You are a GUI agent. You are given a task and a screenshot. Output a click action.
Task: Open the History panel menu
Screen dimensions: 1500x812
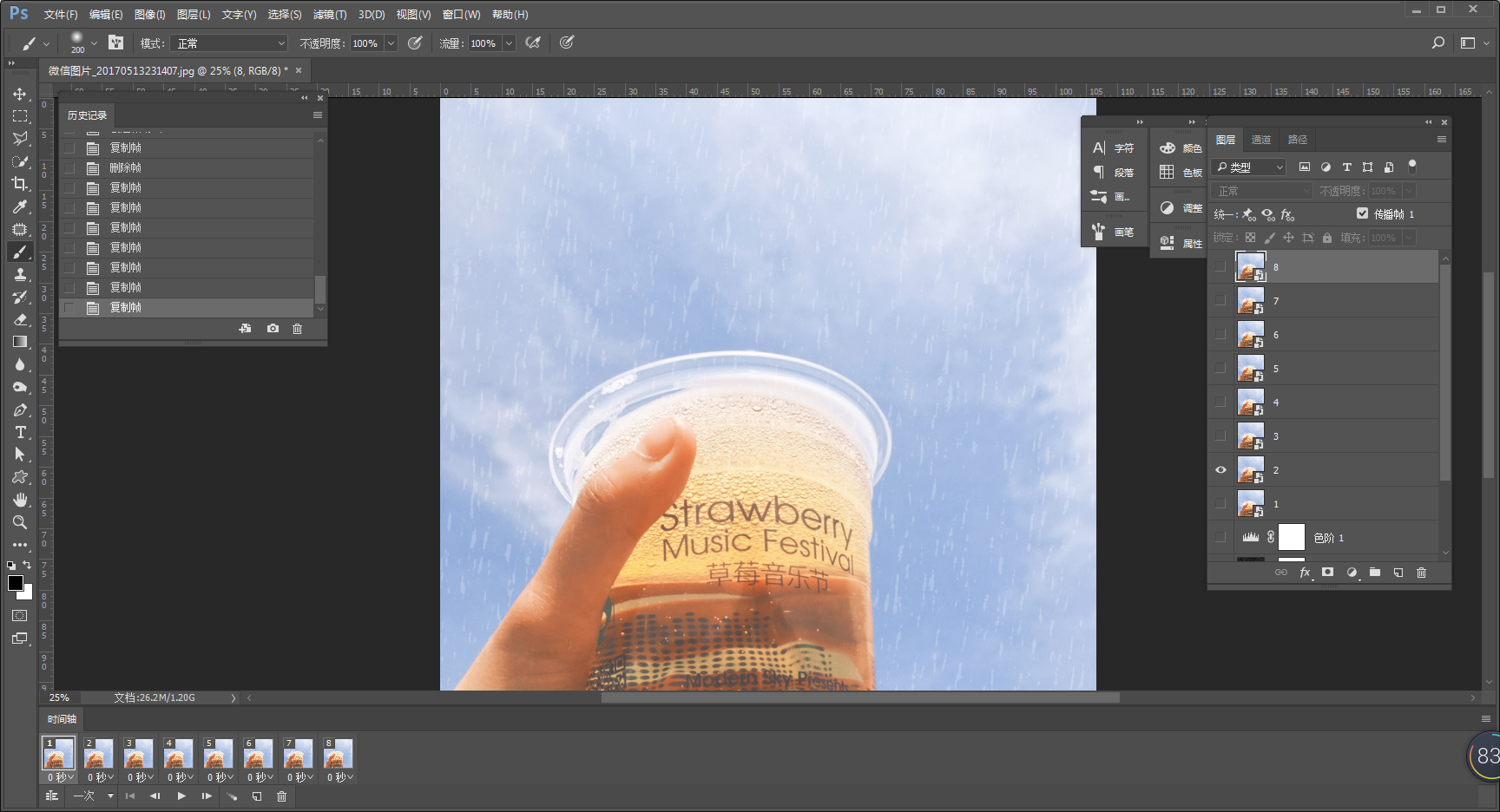tap(318, 115)
